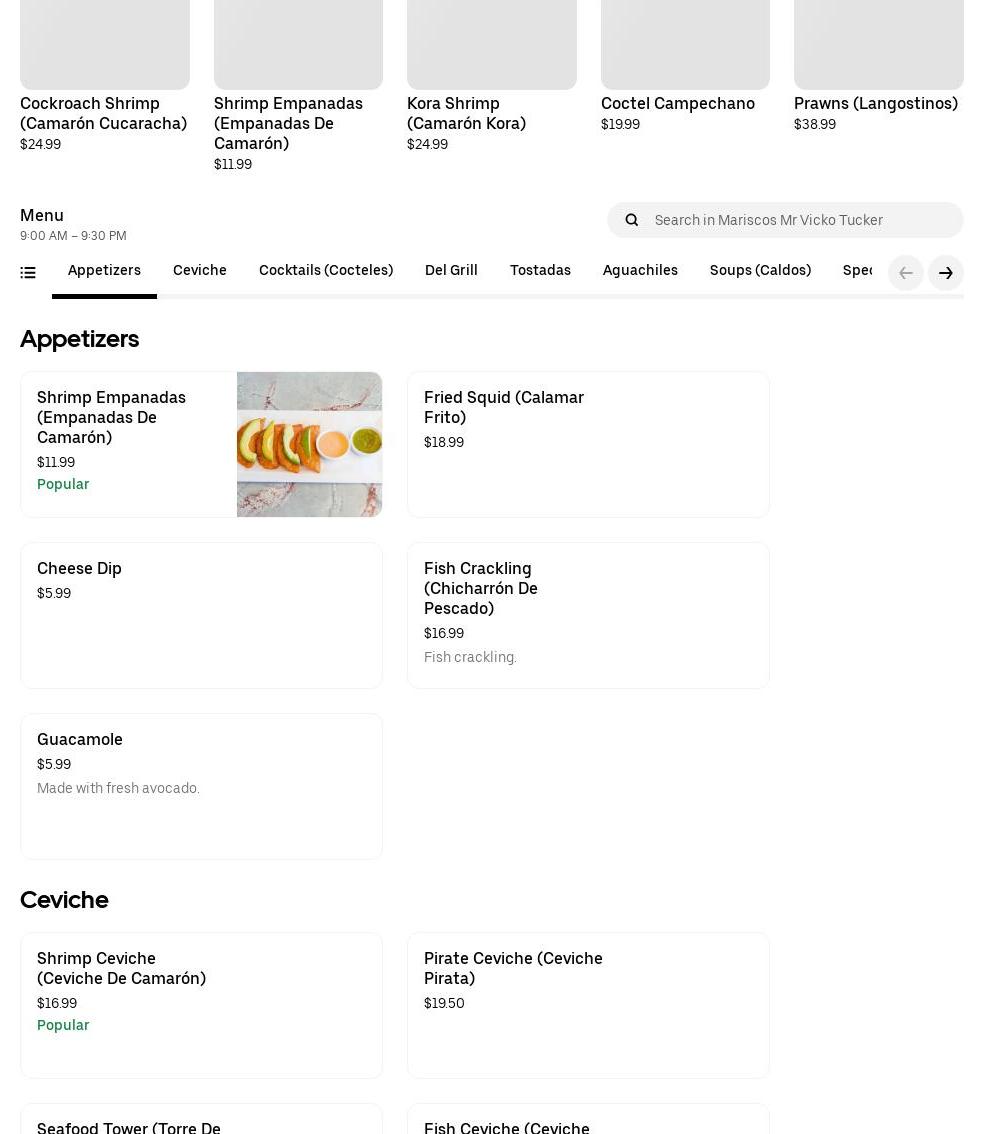Screen dimensions: 984x1134
Task: Select the Cocktails (Cocteles) tab
Action: (x=326, y=270)
